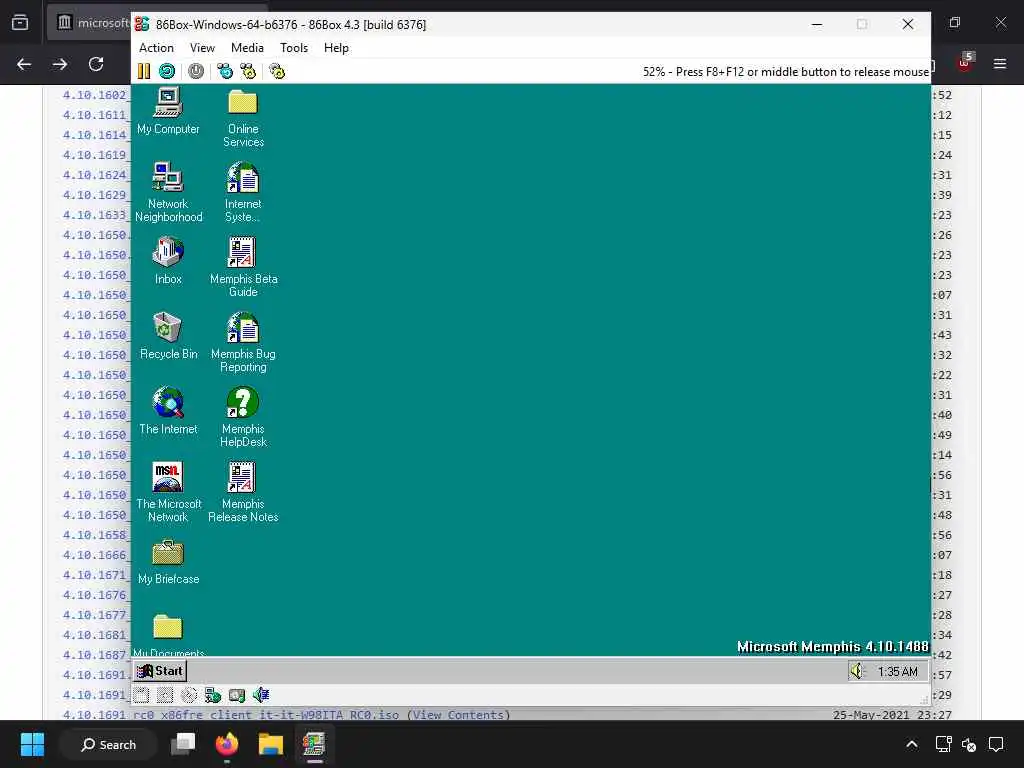Click the 86Box taskbar icon

314,744
